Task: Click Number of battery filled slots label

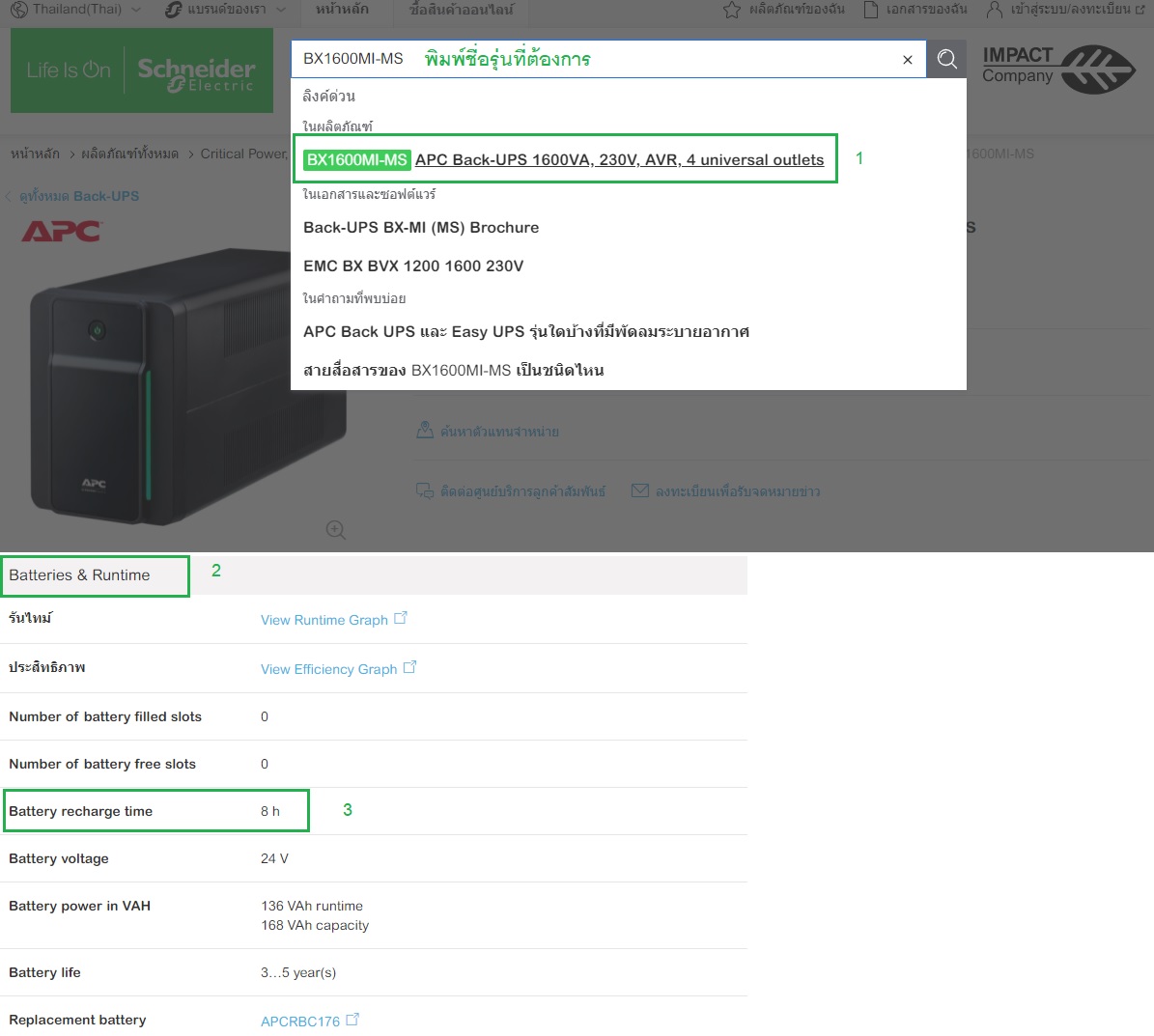Action: click(105, 716)
